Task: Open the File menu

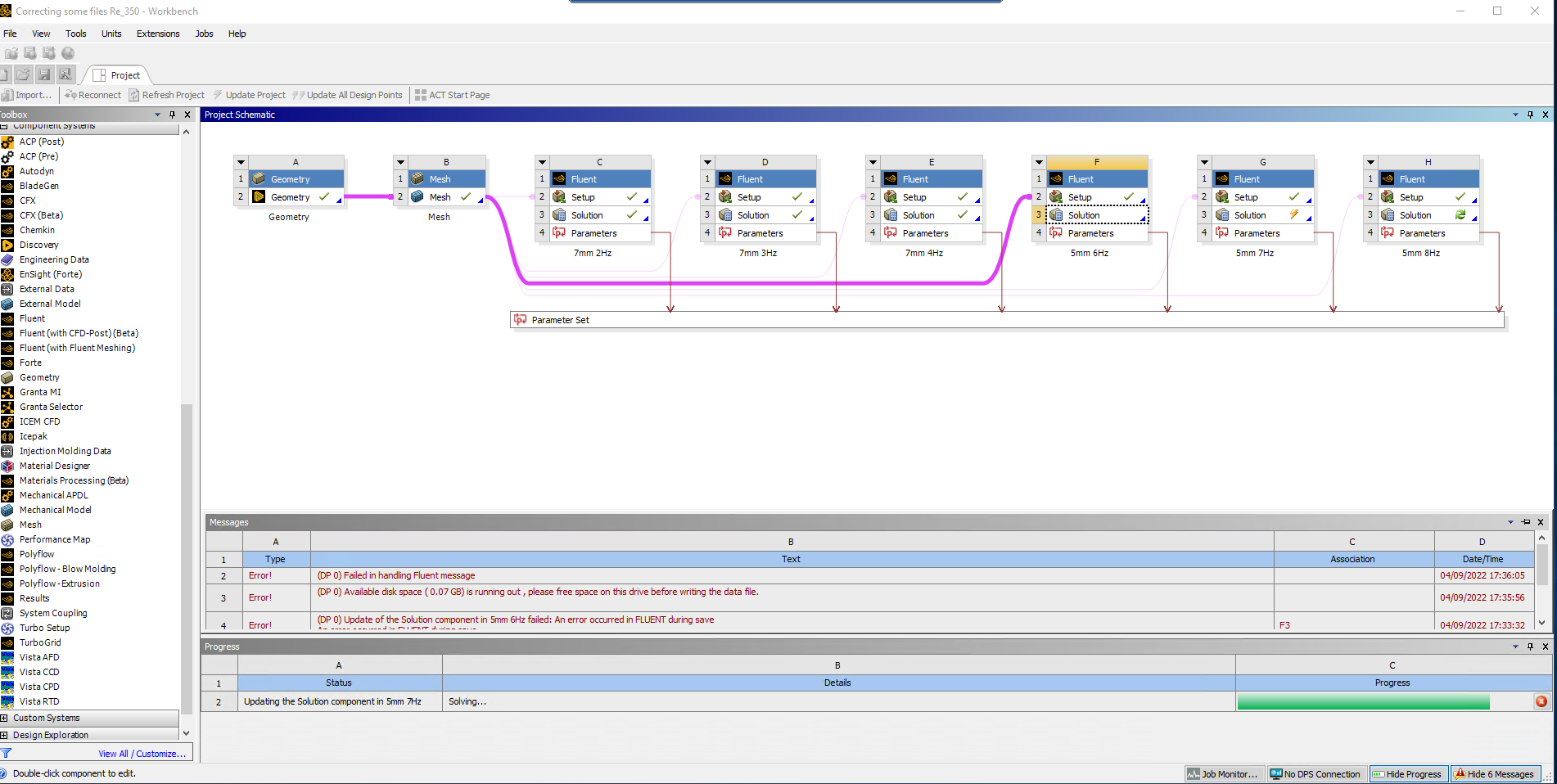Action: [10, 34]
